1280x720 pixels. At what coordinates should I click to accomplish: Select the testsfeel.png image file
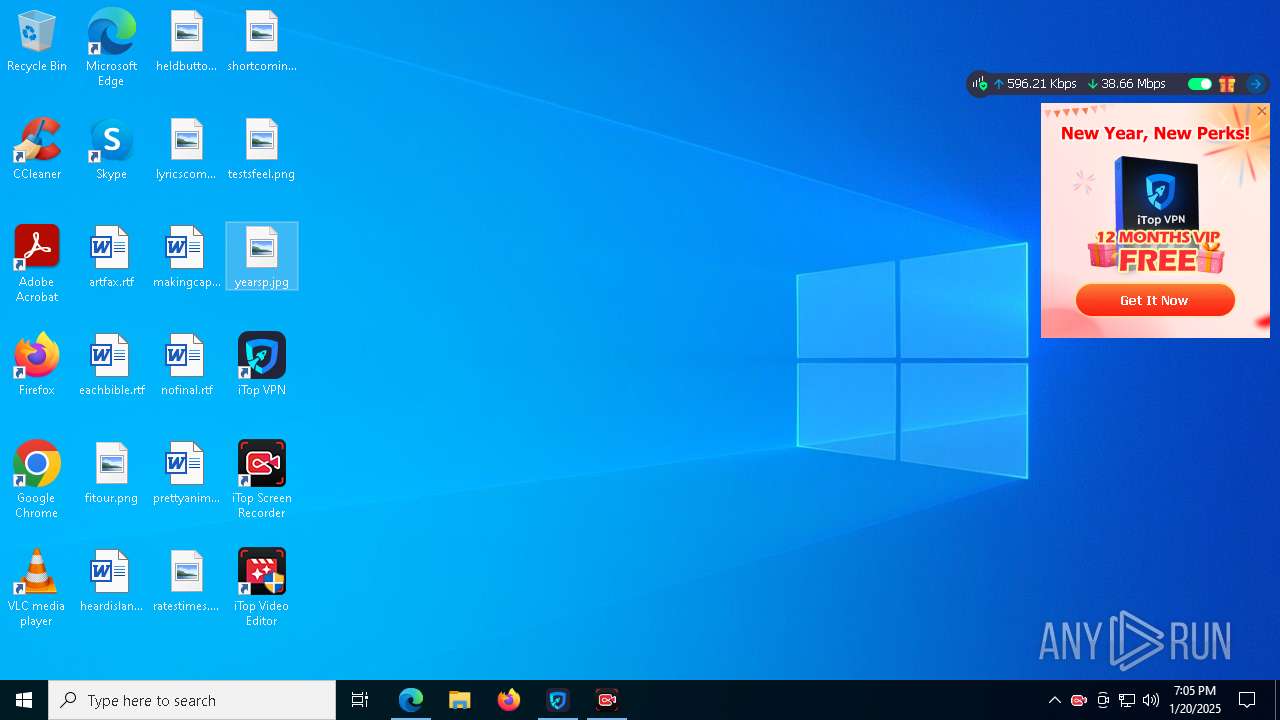pos(262,150)
